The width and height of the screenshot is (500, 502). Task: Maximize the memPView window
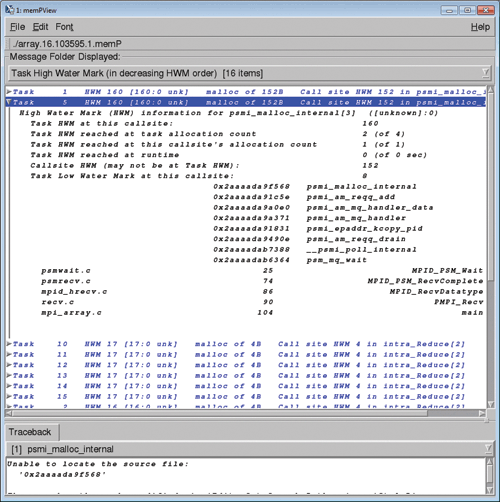click(x=467, y=10)
